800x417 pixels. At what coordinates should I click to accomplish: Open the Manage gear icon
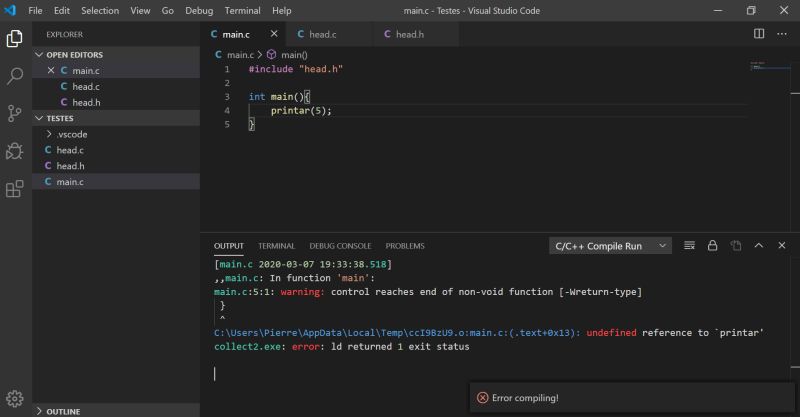(x=14, y=399)
